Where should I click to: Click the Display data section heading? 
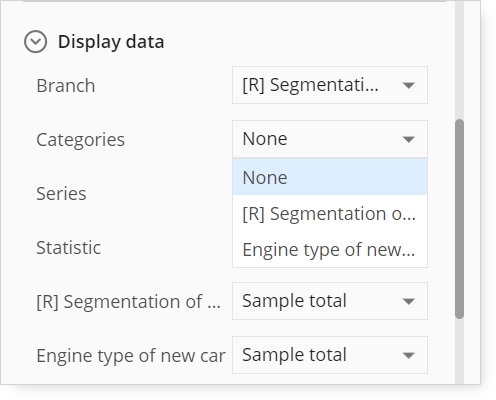(111, 42)
